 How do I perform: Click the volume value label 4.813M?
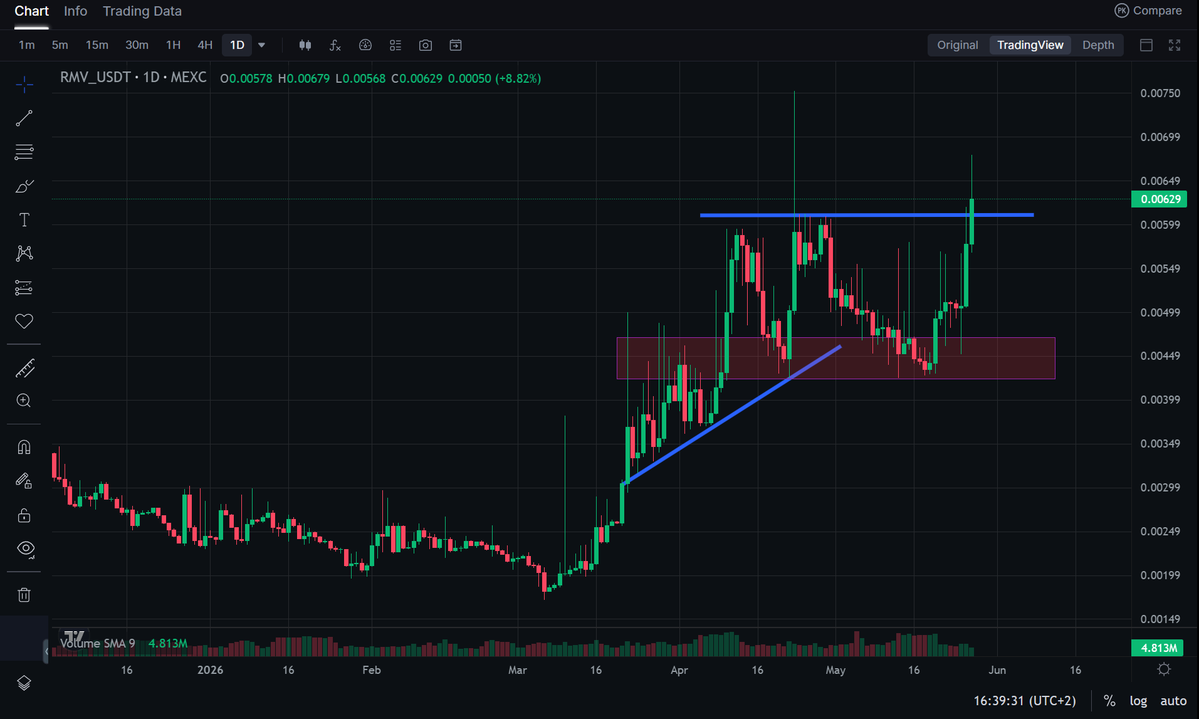[x=1157, y=648]
